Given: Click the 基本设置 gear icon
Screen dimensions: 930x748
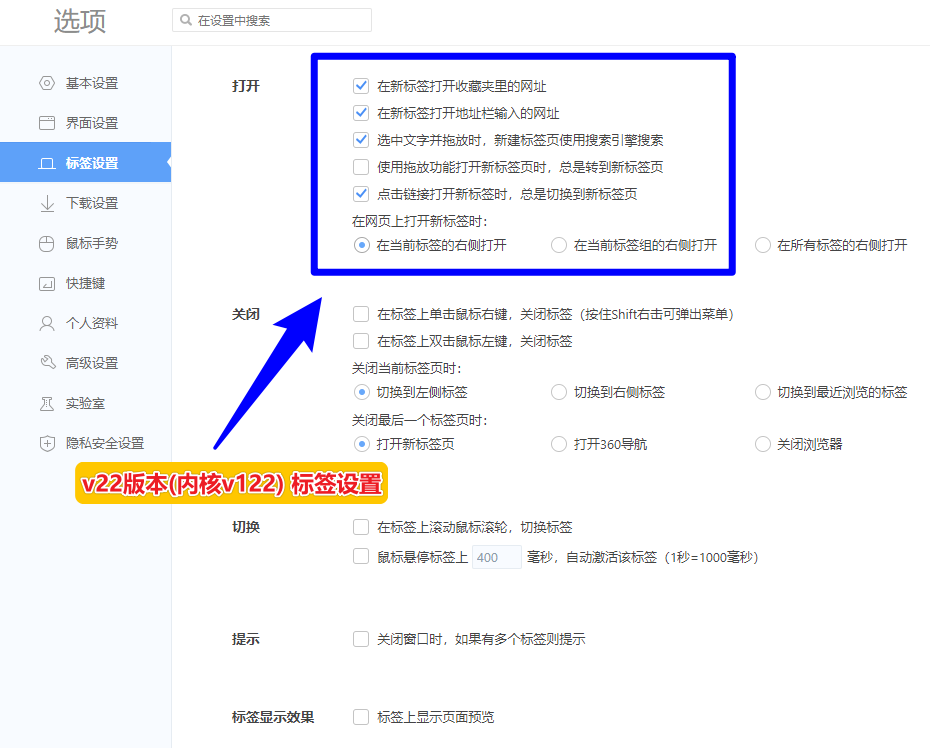Looking at the screenshot, I should pos(47,83).
